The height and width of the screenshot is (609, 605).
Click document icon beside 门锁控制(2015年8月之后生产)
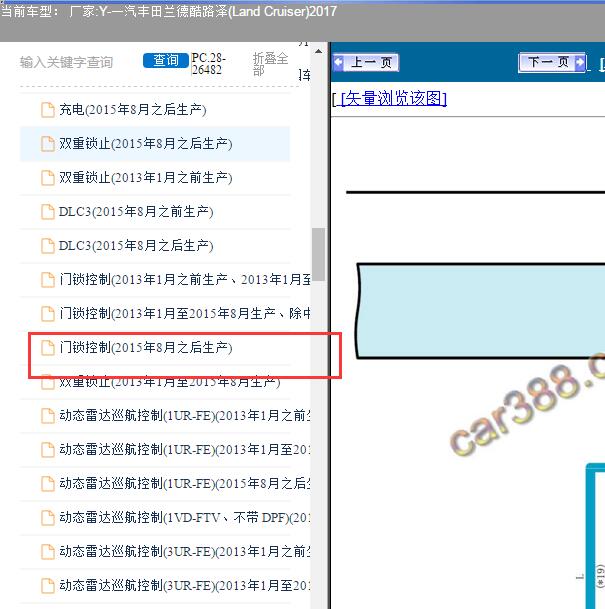pos(48,348)
